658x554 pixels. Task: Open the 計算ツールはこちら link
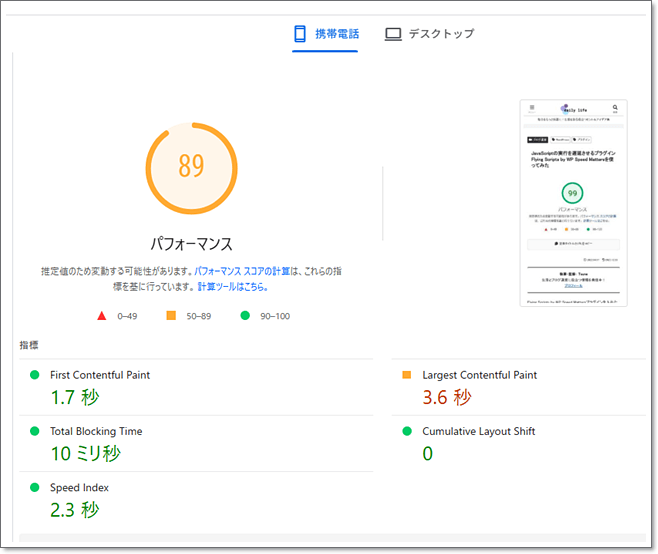tap(232, 287)
